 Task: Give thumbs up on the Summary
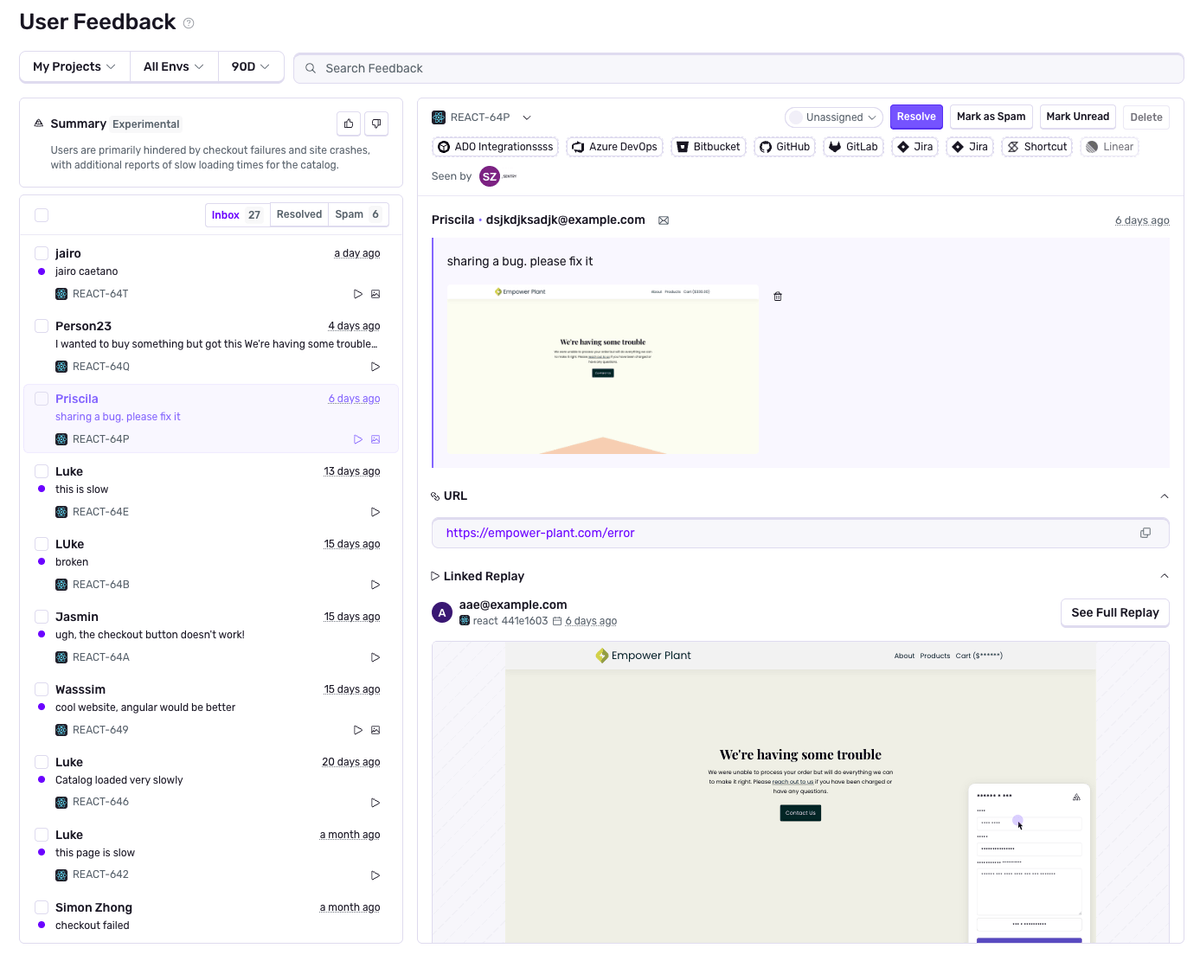click(347, 122)
